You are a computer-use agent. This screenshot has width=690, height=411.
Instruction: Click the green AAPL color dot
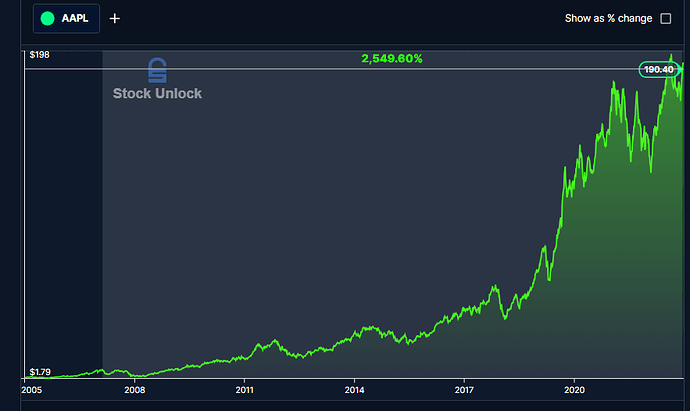47,18
